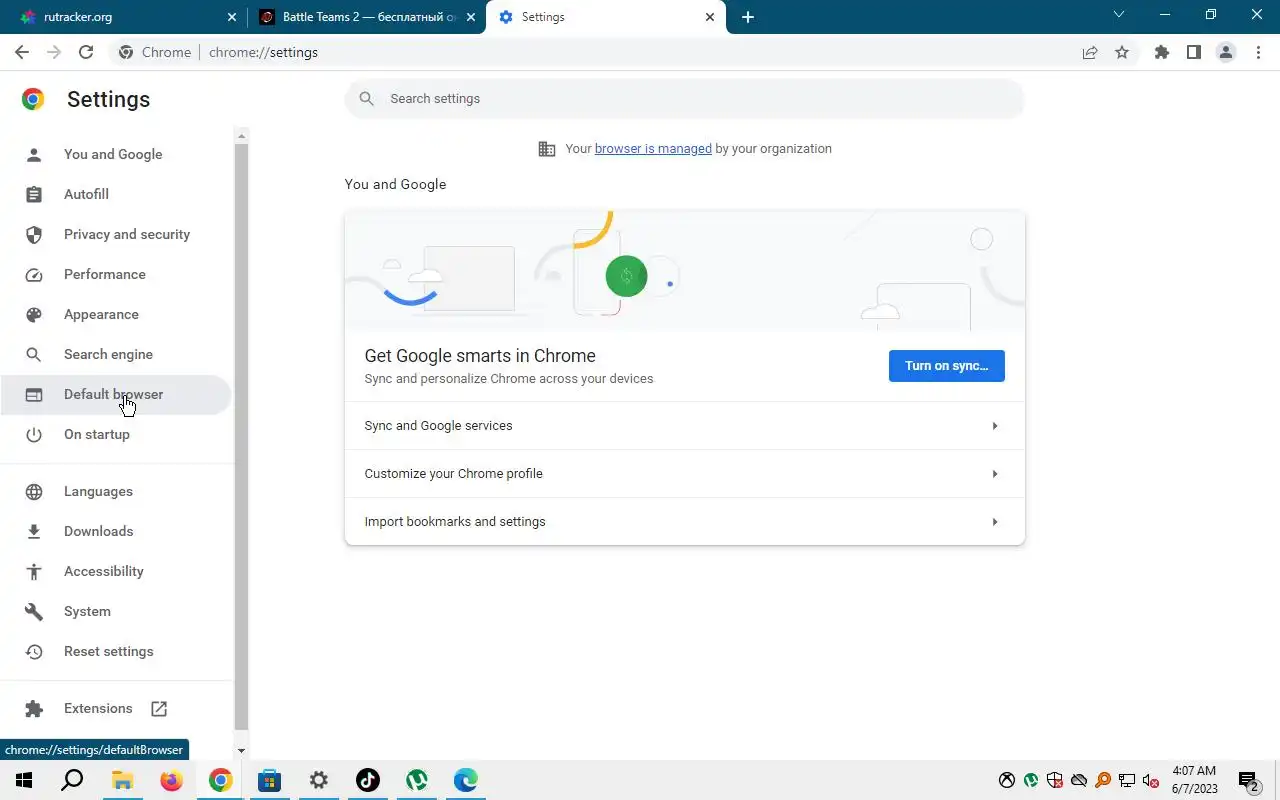1280x800 pixels.
Task: Share this page using the address bar icon
Action: click(1090, 52)
